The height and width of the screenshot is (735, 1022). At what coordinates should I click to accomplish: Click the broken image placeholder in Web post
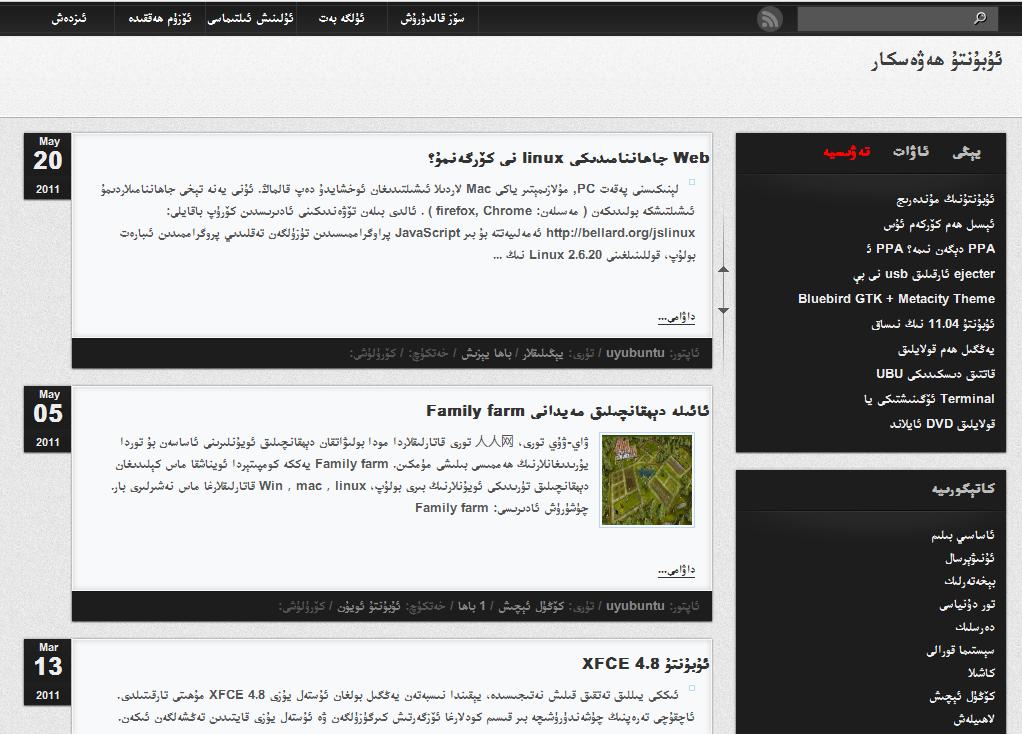point(691,183)
